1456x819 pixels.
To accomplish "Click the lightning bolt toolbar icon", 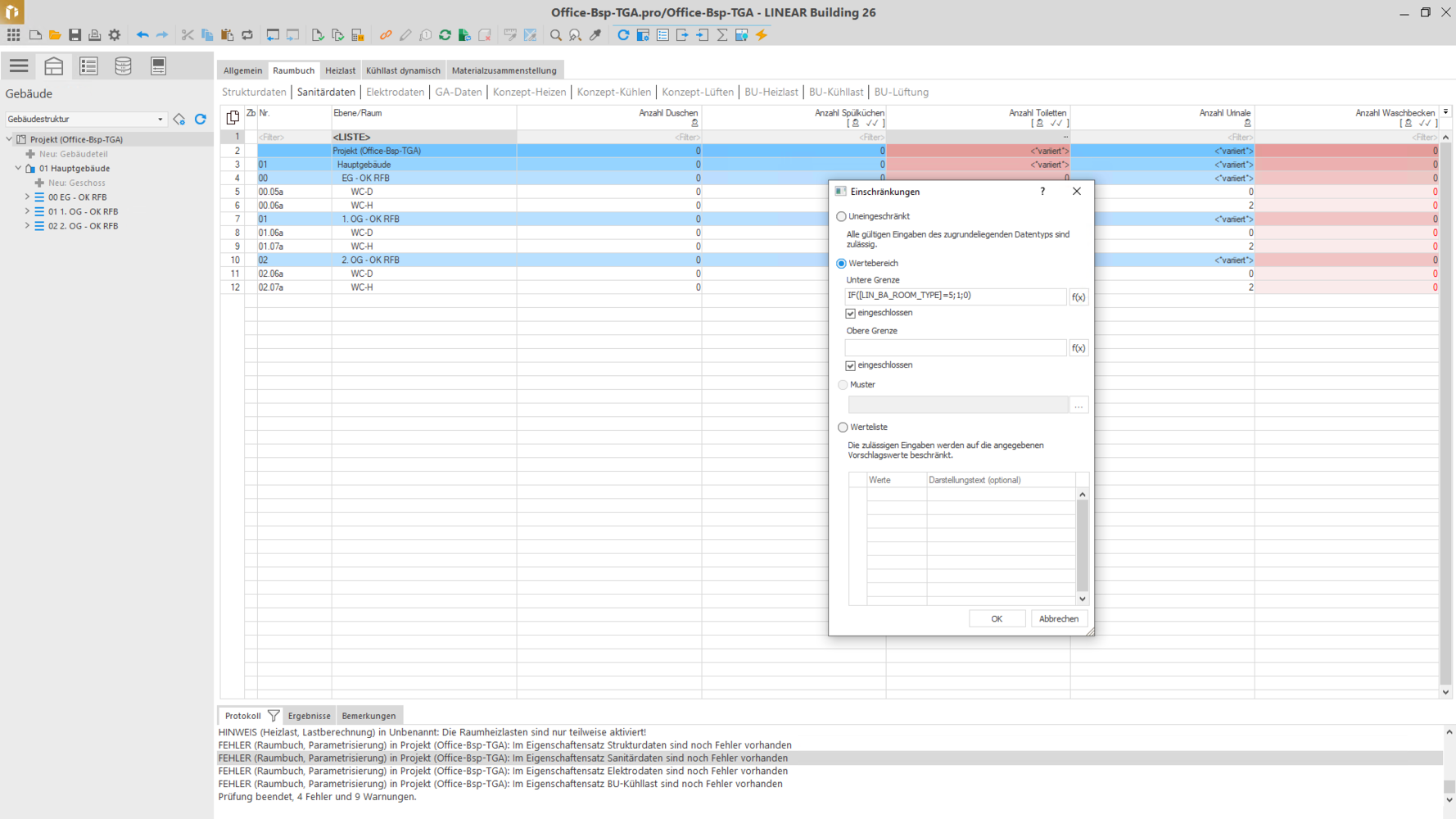I will [762, 35].
